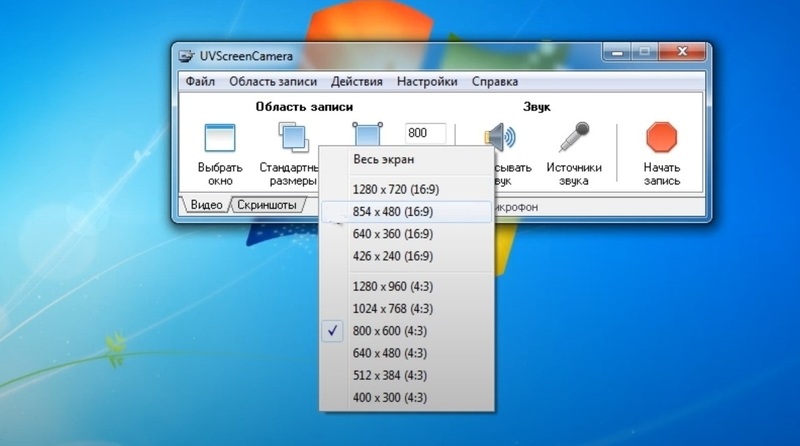Select 426 x 240 (16:9) size

click(x=407, y=256)
